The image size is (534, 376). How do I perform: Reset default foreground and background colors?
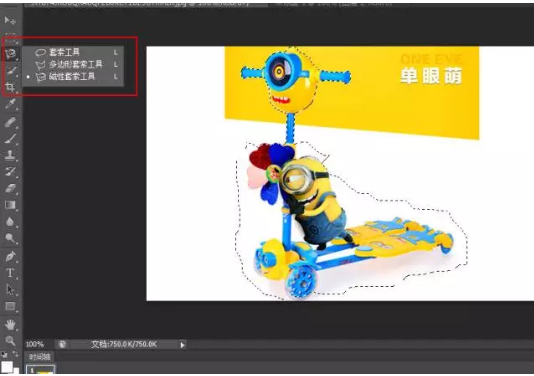[4, 354]
